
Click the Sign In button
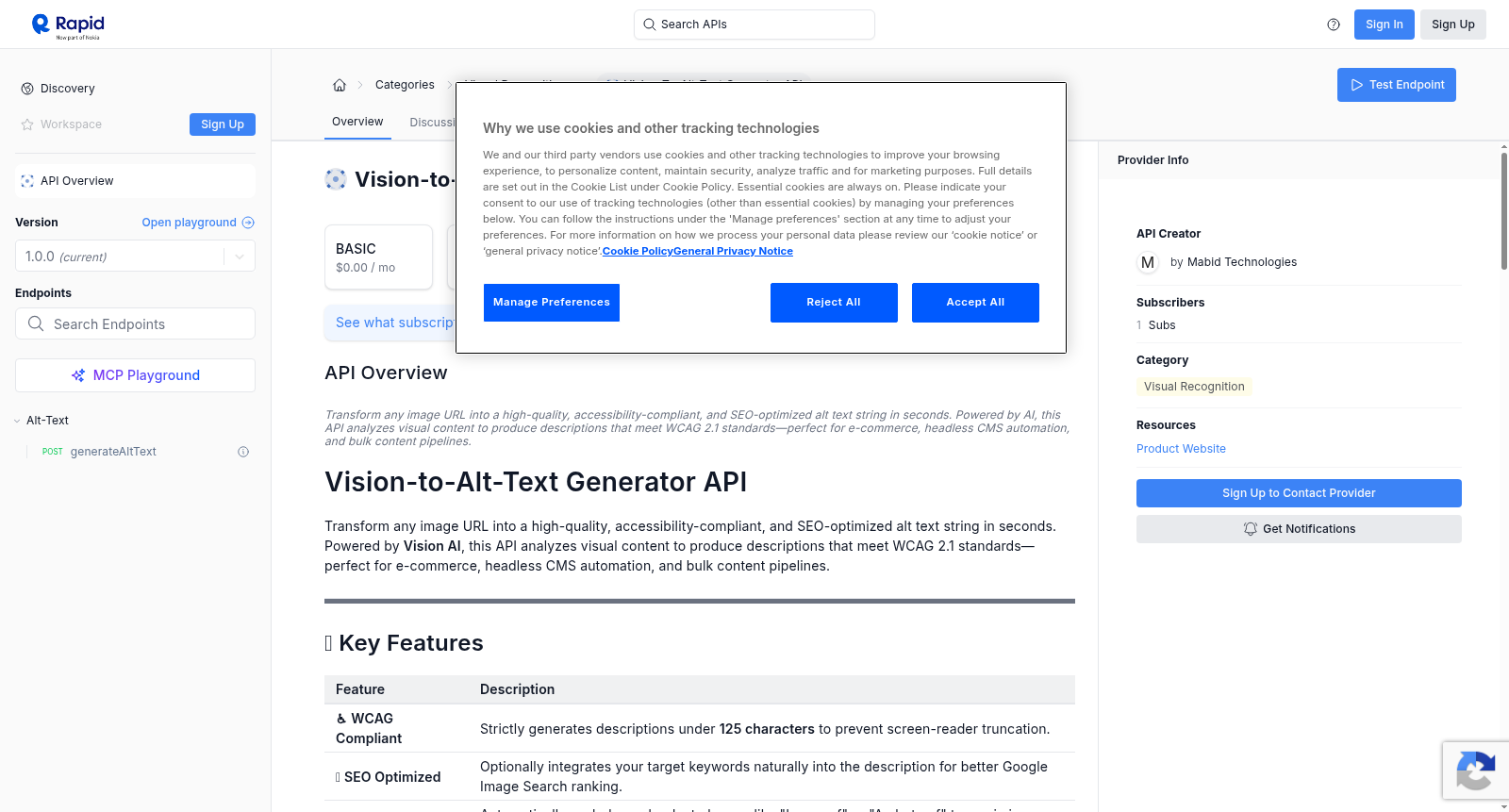[1384, 25]
